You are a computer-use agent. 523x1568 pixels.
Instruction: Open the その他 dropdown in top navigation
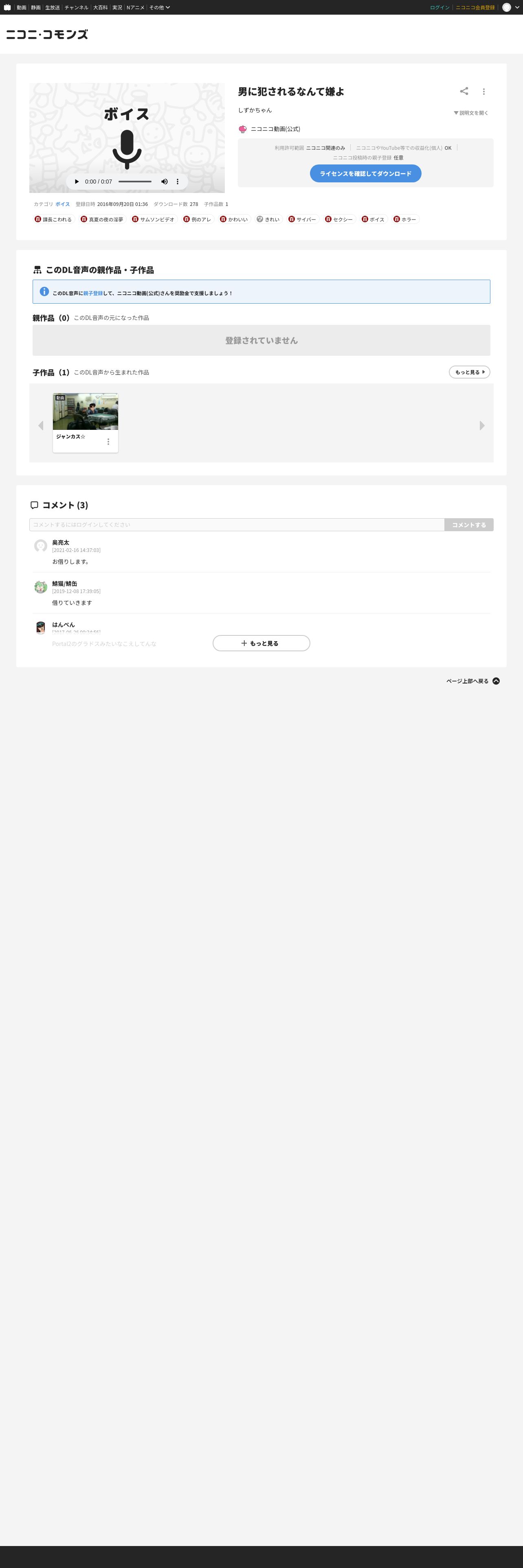click(x=160, y=7)
